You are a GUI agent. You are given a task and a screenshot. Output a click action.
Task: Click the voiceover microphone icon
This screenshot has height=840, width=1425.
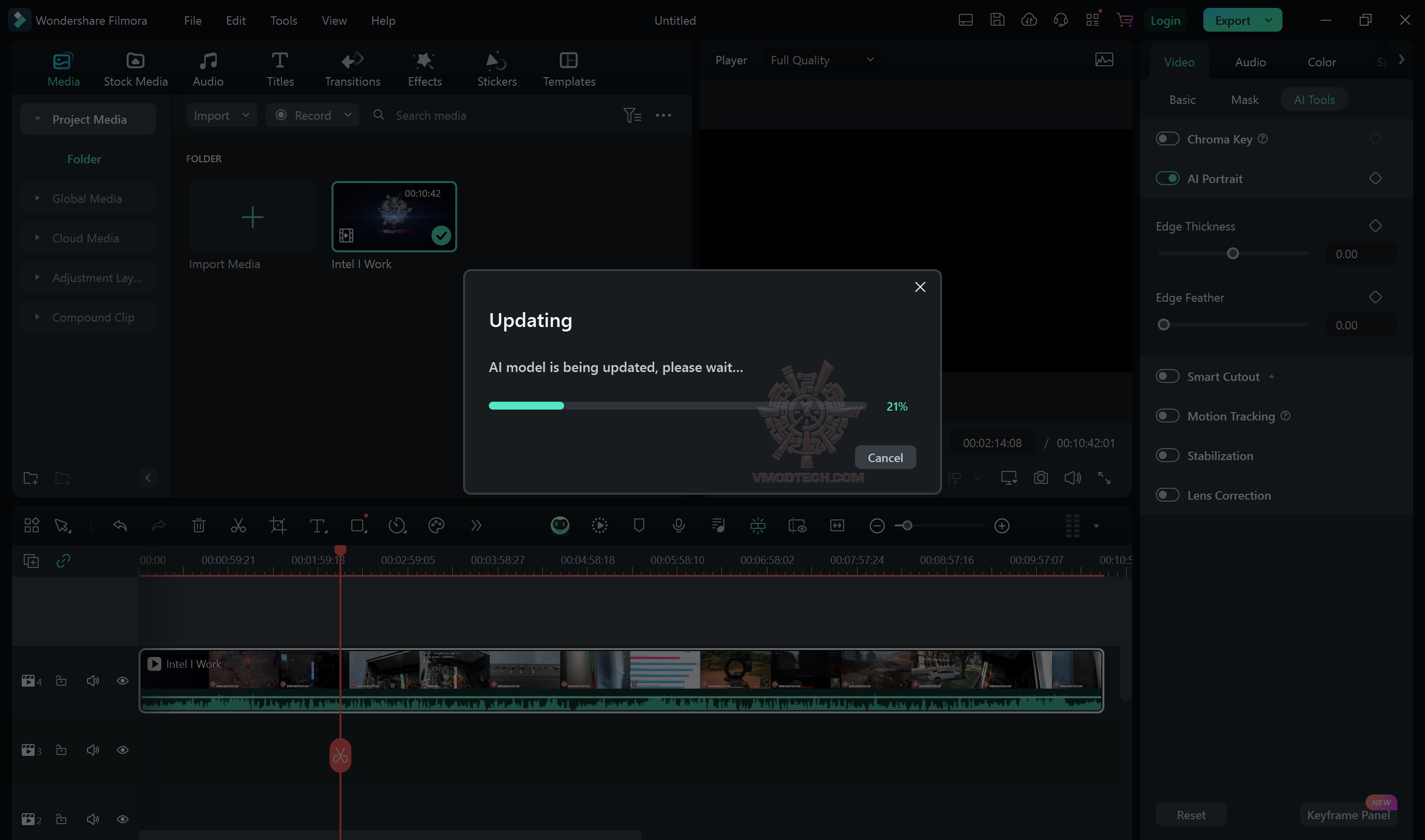pyautogui.click(x=678, y=526)
